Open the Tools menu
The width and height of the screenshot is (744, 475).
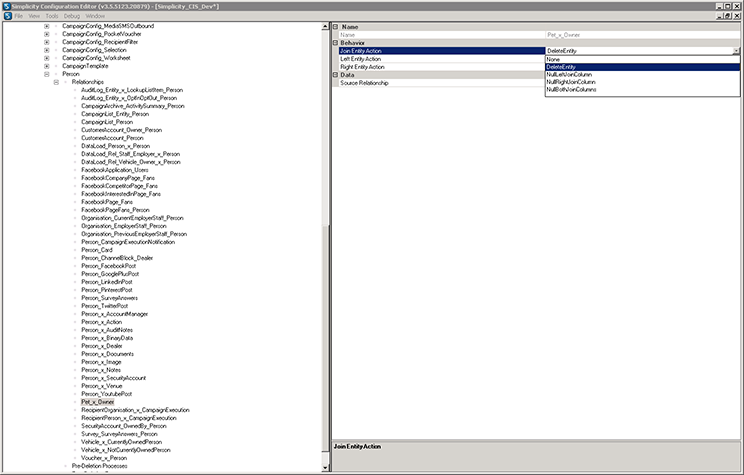coord(51,16)
